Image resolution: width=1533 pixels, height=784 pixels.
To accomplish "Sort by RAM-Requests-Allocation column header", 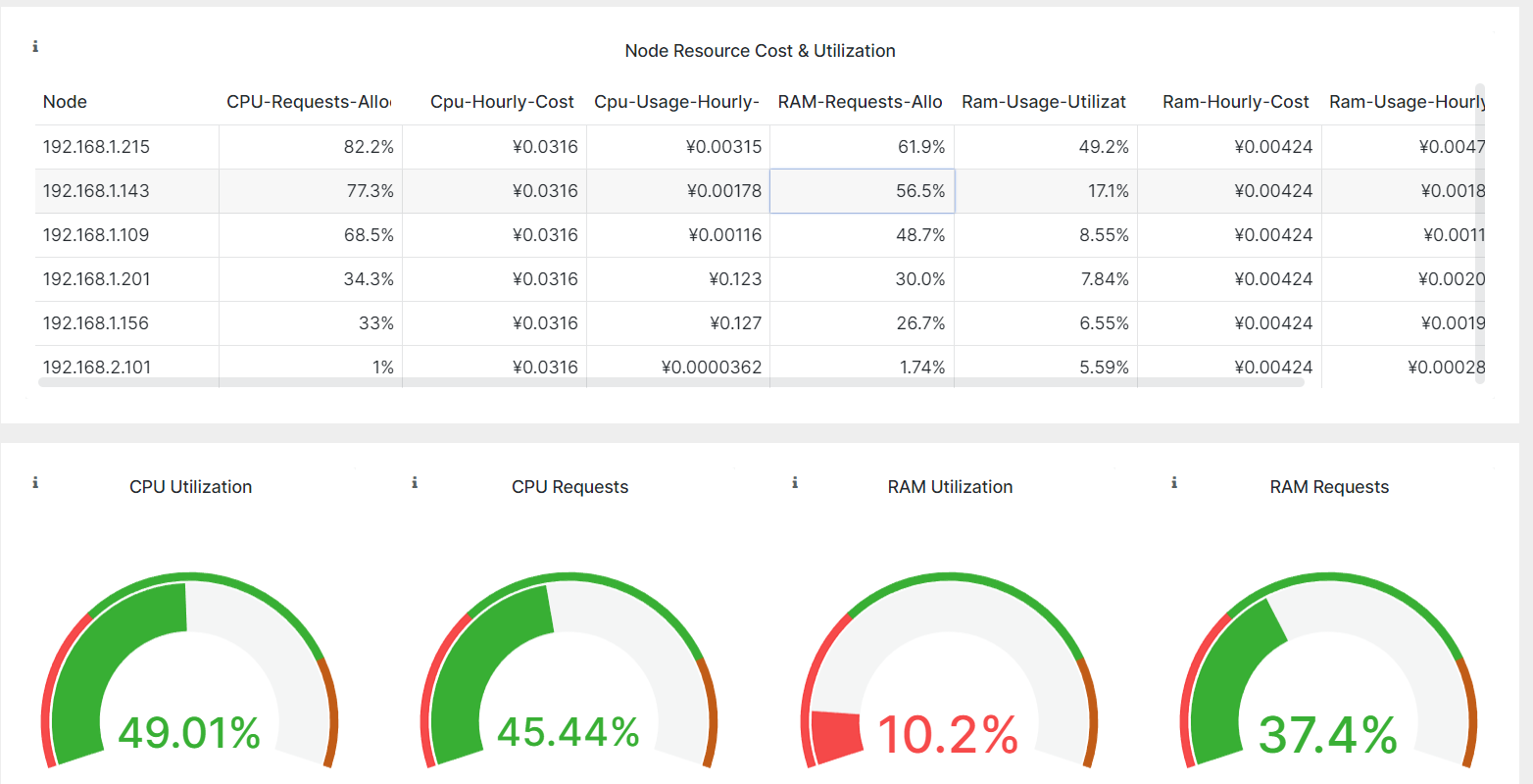I will pos(860,102).
